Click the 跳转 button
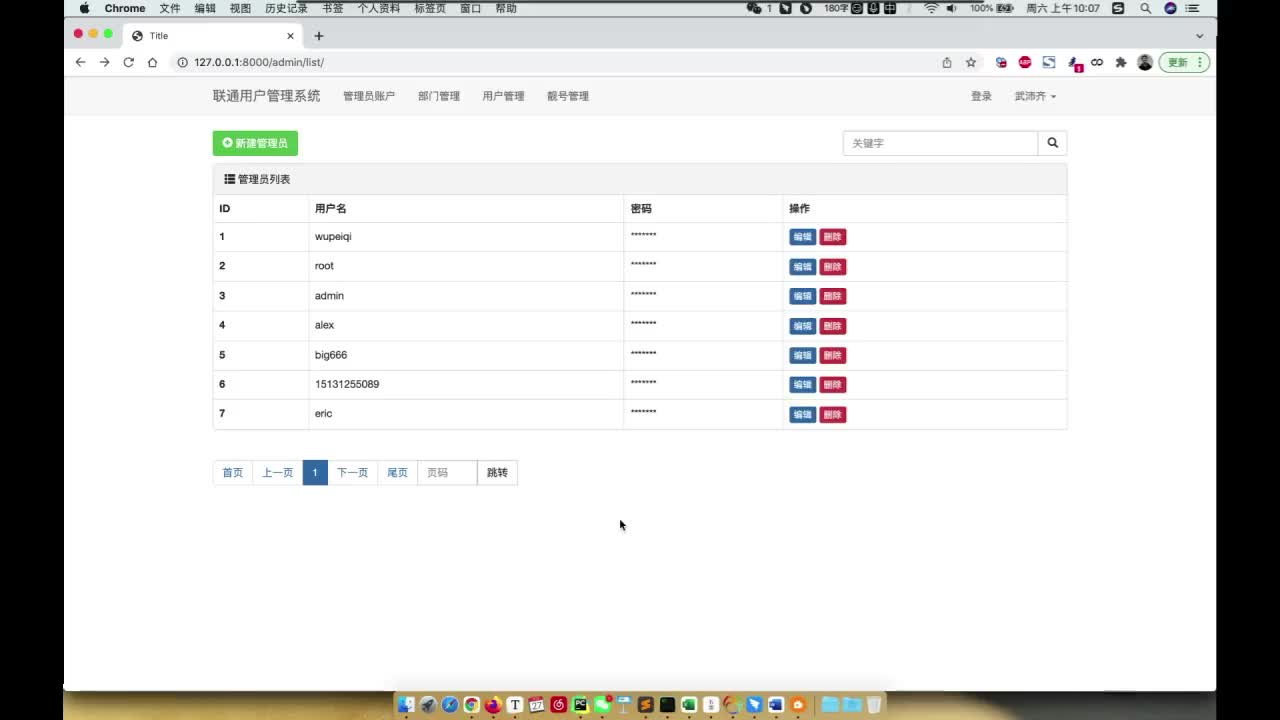Image resolution: width=1280 pixels, height=720 pixels. pos(497,473)
